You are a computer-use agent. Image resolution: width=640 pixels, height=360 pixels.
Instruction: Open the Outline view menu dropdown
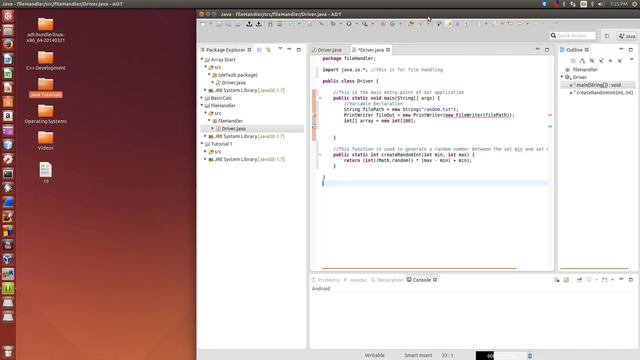click(x=631, y=60)
